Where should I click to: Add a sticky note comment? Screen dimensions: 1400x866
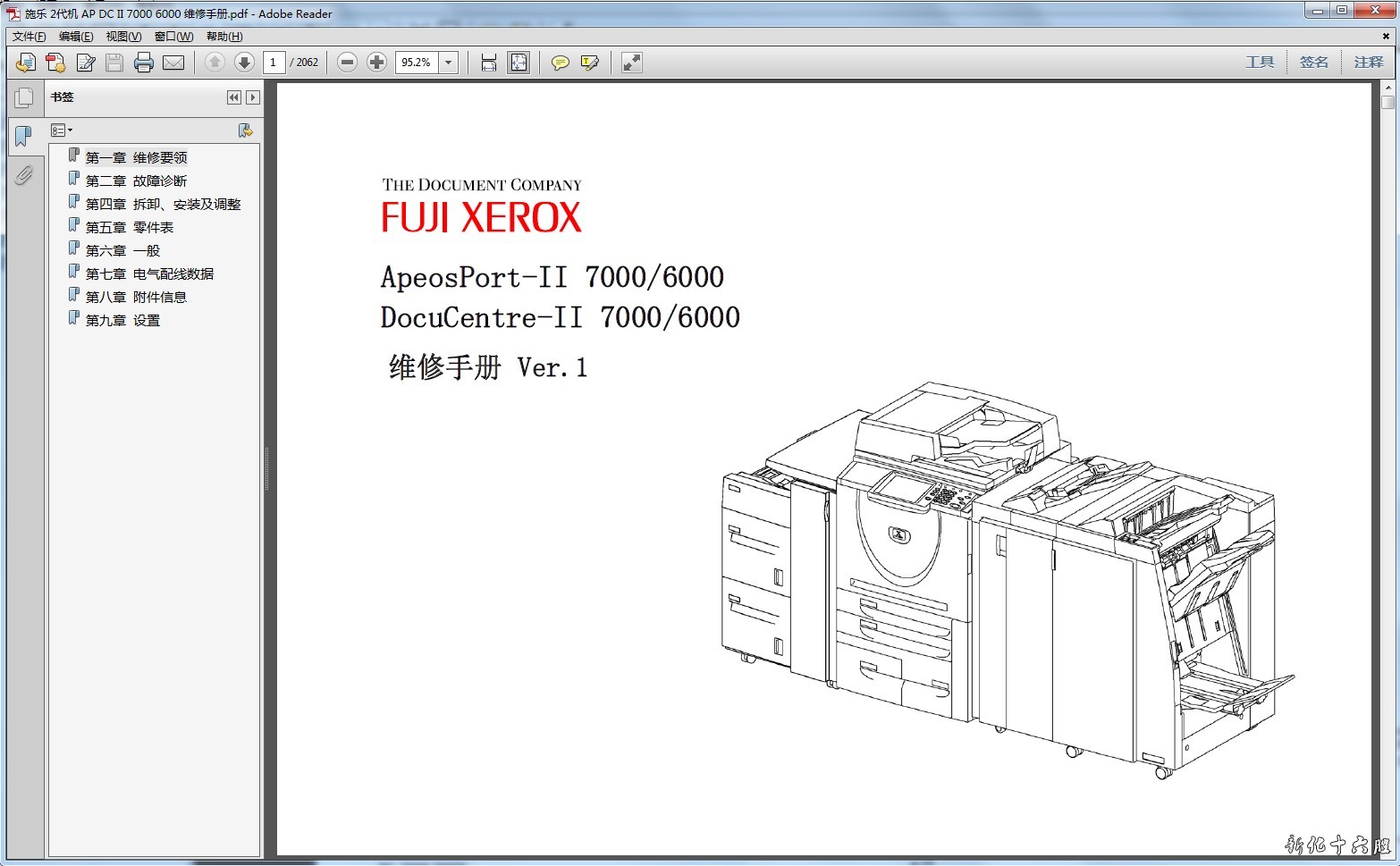(560, 63)
